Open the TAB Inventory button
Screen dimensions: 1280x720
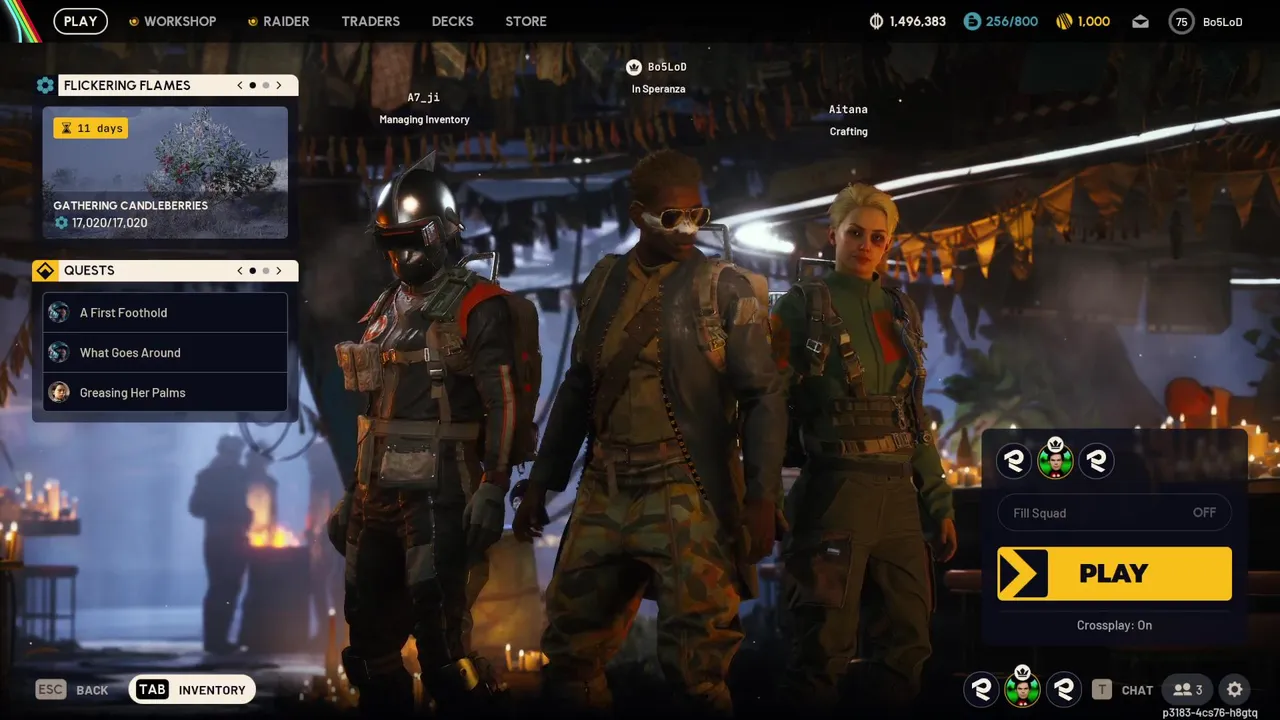[x=192, y=689]
